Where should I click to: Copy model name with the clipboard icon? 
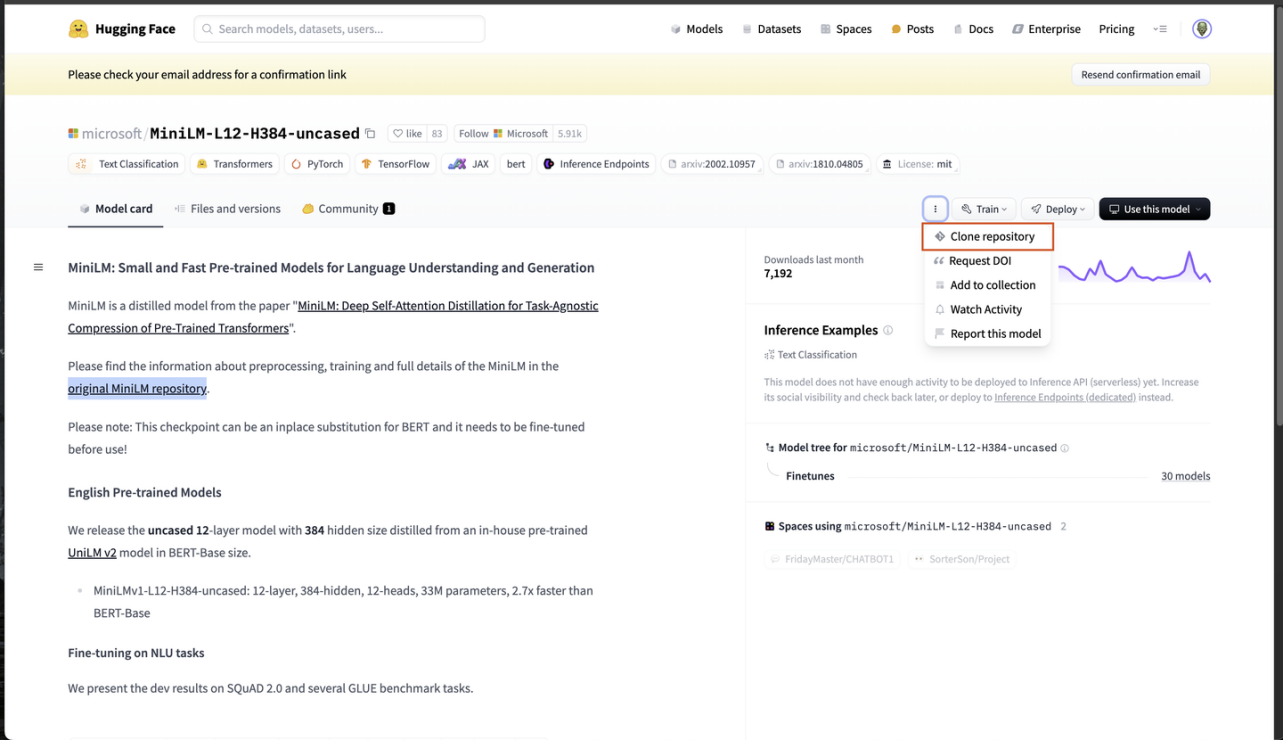(370, 134)
